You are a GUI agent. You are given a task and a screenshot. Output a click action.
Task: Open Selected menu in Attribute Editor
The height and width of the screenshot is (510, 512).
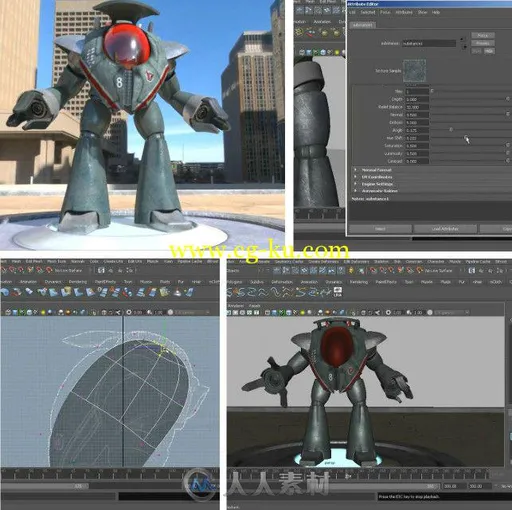368,12
